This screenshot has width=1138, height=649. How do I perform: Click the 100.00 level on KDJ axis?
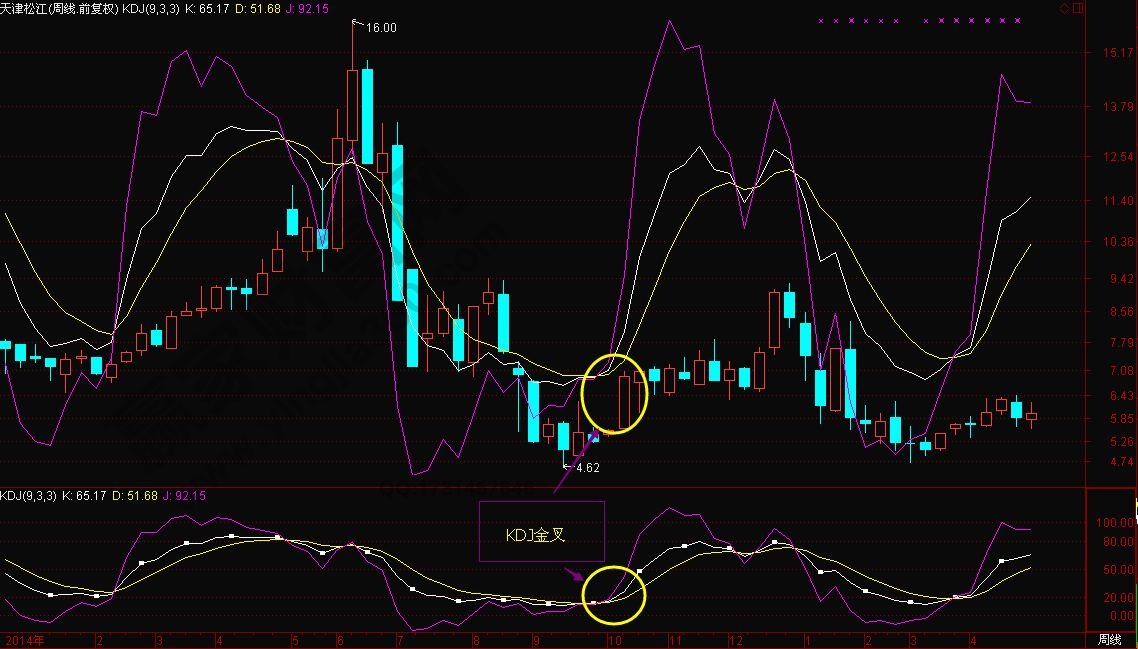[x=1115, y=523]
